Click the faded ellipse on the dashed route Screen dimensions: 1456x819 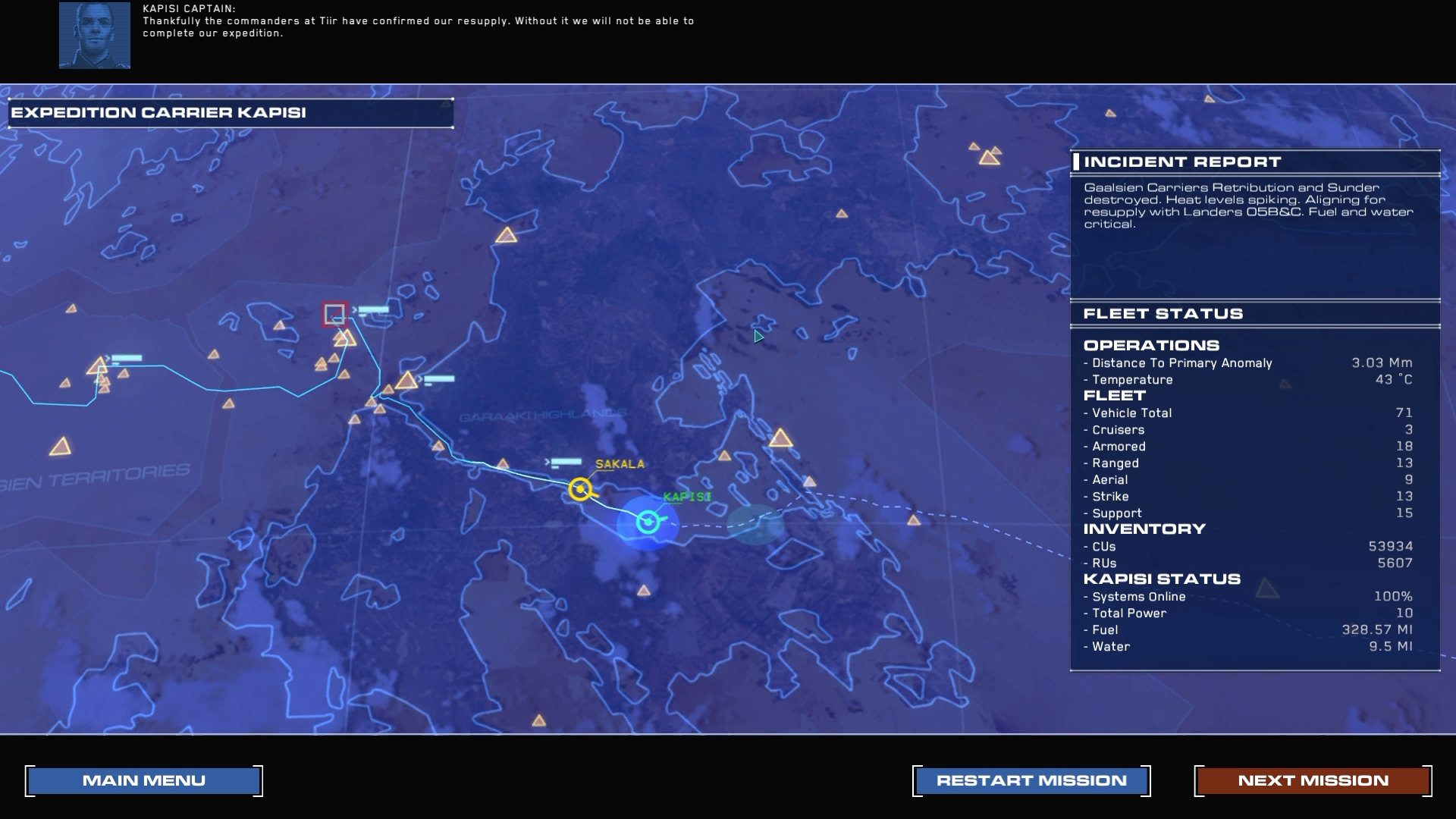(x=755, y=525)
